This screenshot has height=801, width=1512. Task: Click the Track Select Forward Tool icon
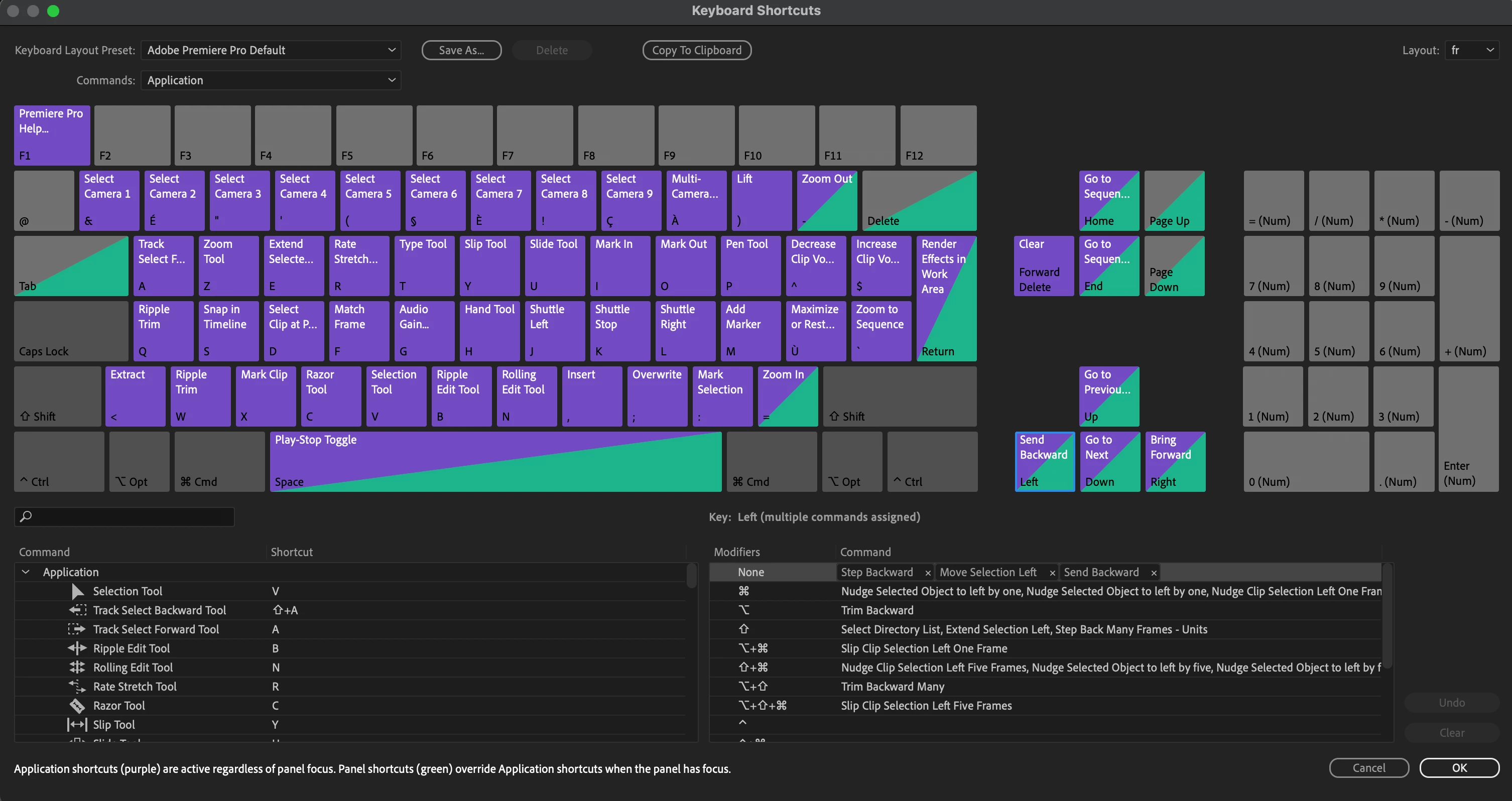[77, 629]
